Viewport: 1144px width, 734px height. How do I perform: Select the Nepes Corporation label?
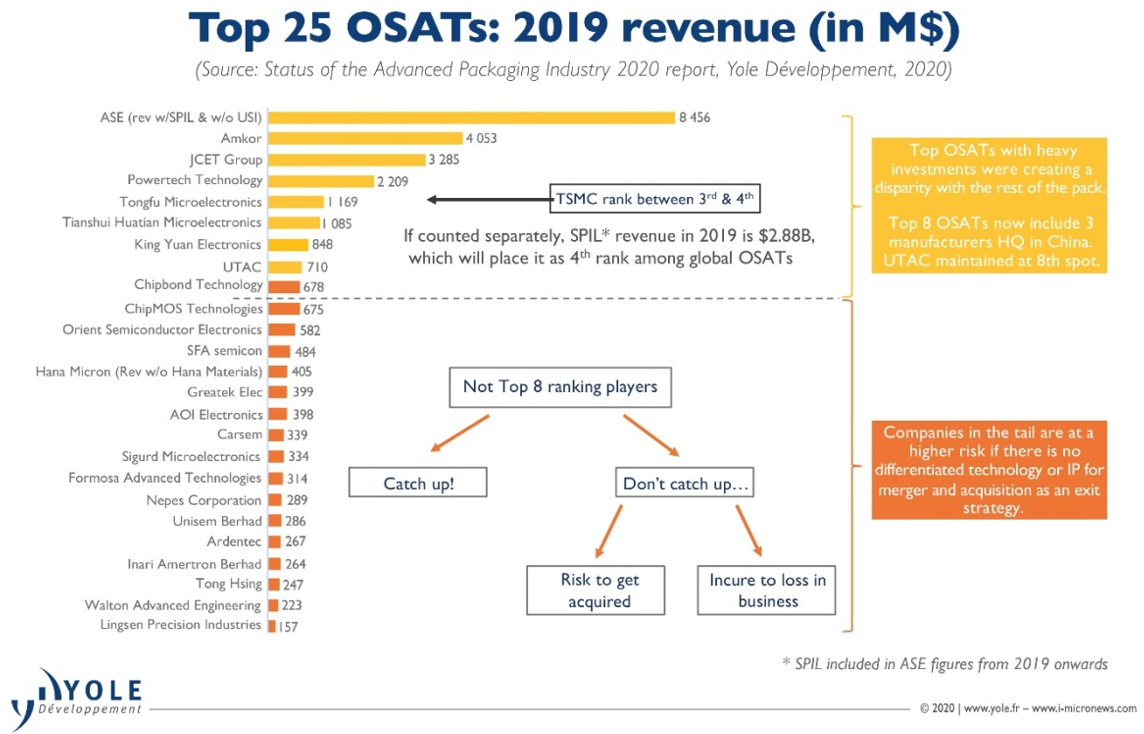pos(204,501)
